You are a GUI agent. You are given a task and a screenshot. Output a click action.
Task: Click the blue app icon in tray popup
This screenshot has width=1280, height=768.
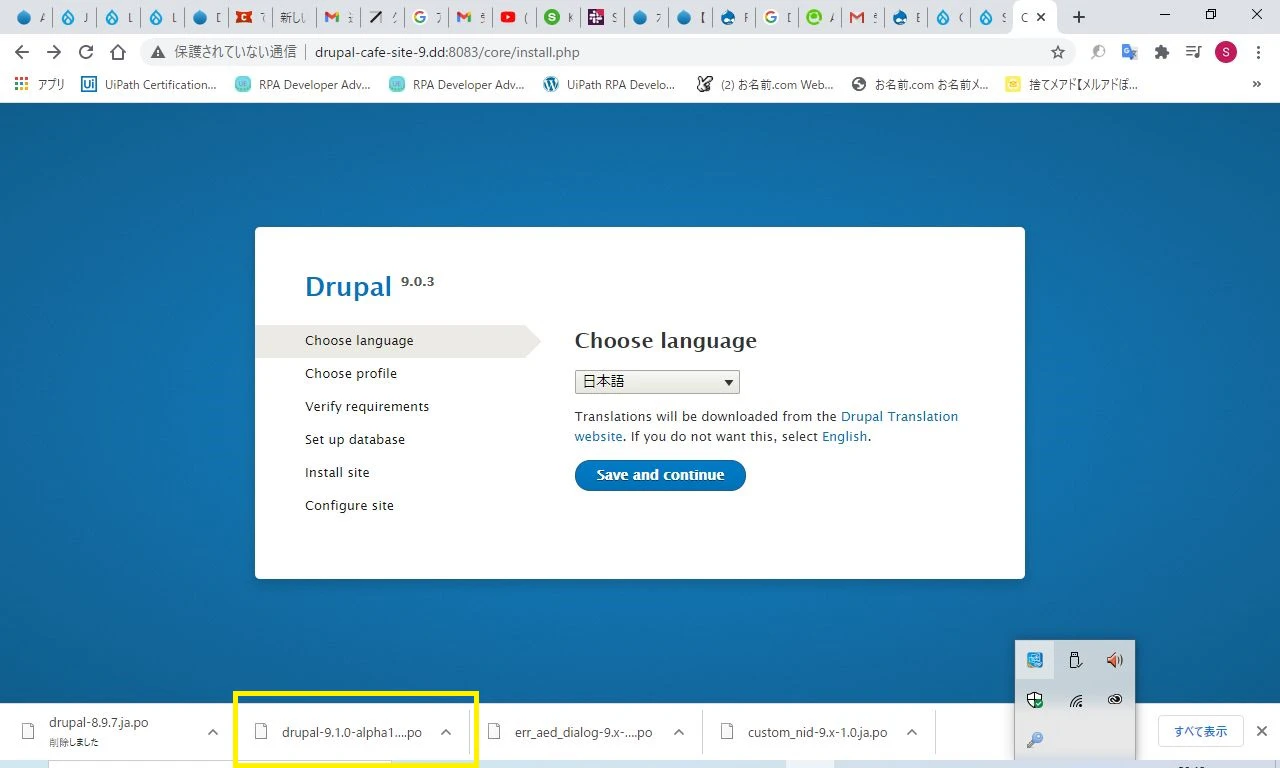[x=1035, y=660]
